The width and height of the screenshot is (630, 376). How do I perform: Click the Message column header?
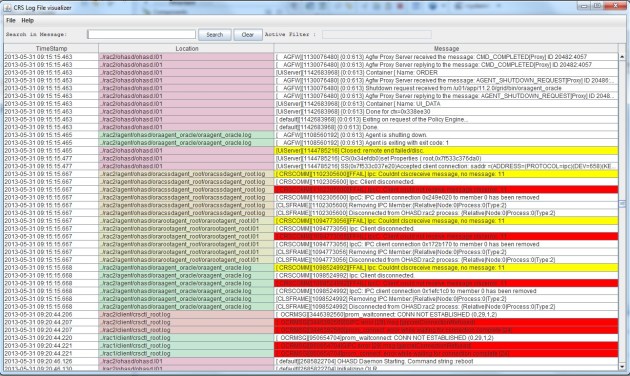coord(446,49)
